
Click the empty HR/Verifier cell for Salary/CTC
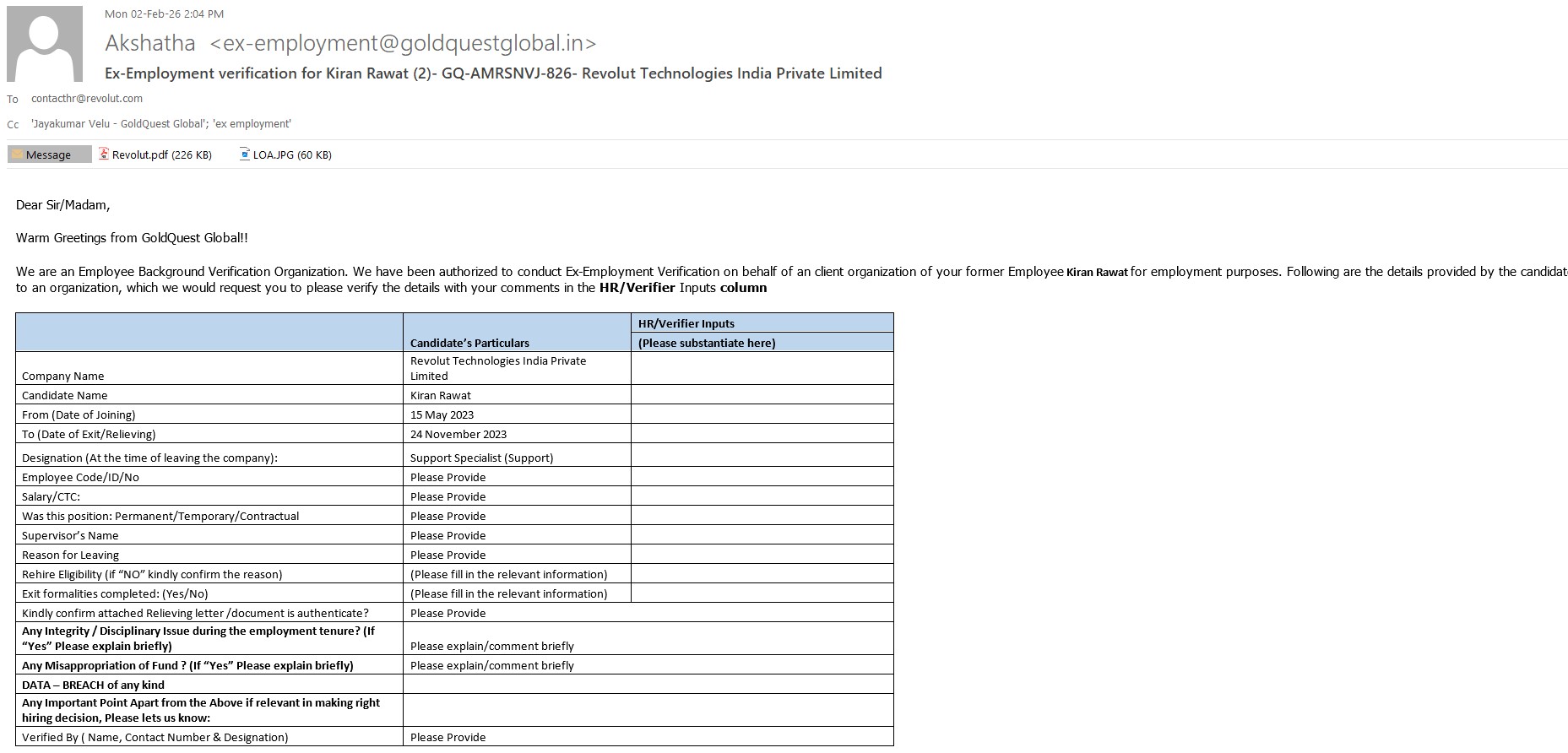pos(762,496)
